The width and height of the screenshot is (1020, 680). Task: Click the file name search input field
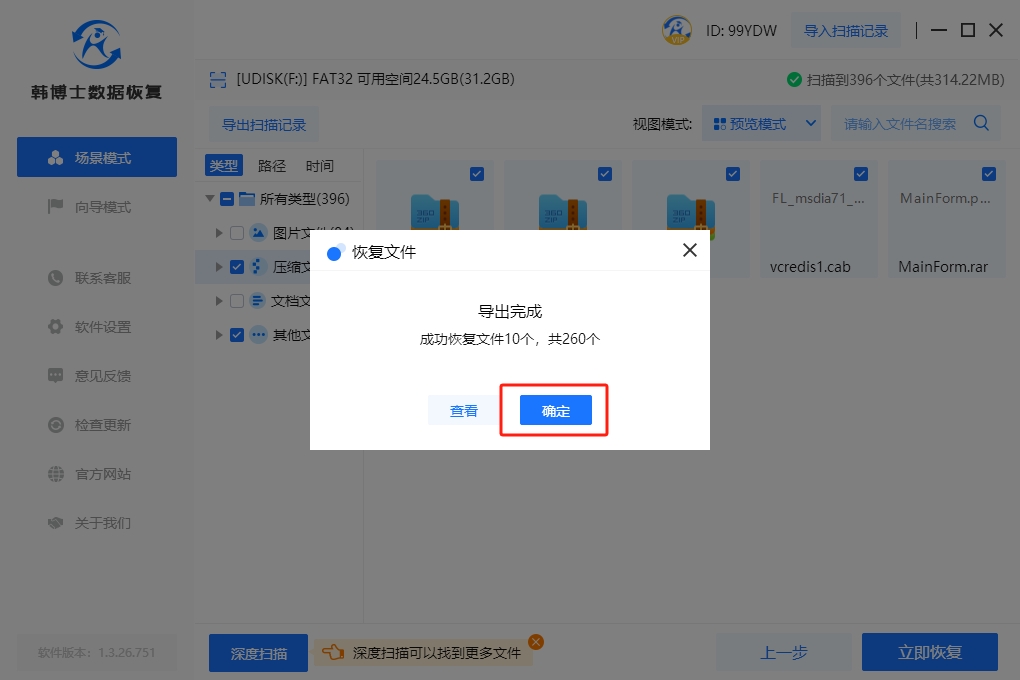(x=899, y=124)
